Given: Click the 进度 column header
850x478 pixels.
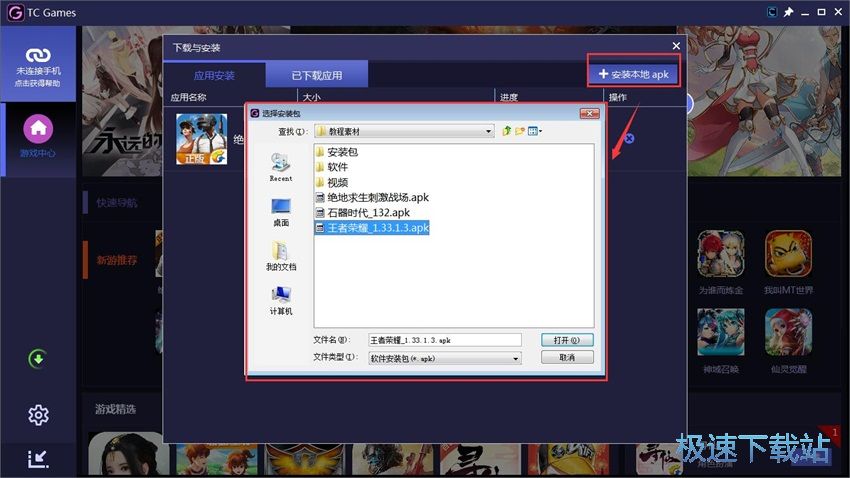Looking at the screenshot, I should tap(509, 98).
